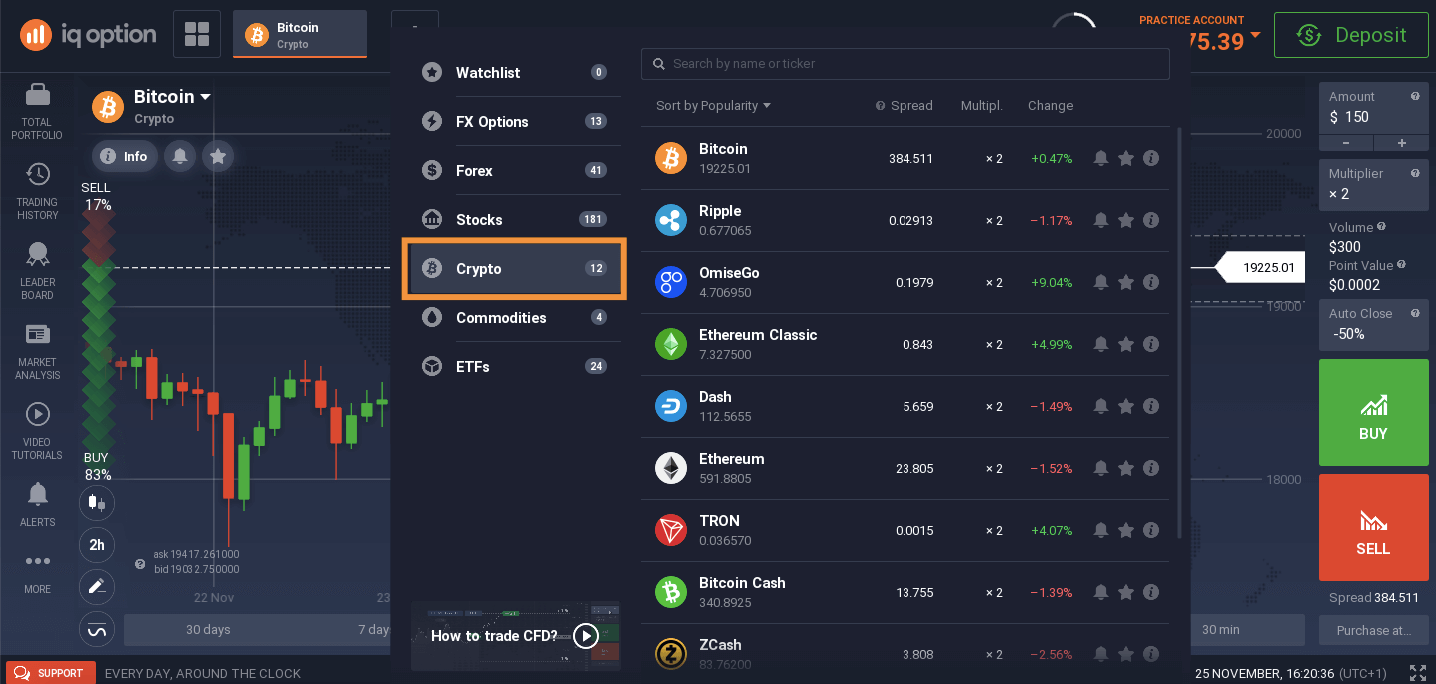Click the search by name or ticker field
Screen dimensions: 1436x684
(905, 64)
